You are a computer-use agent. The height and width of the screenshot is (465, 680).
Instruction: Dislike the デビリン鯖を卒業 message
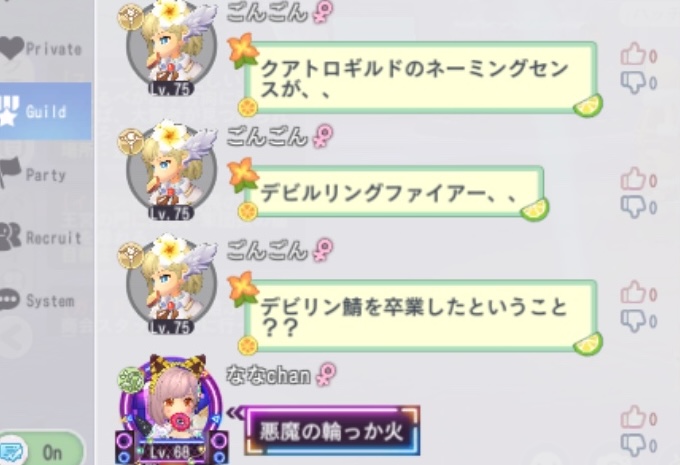point(633,321)
